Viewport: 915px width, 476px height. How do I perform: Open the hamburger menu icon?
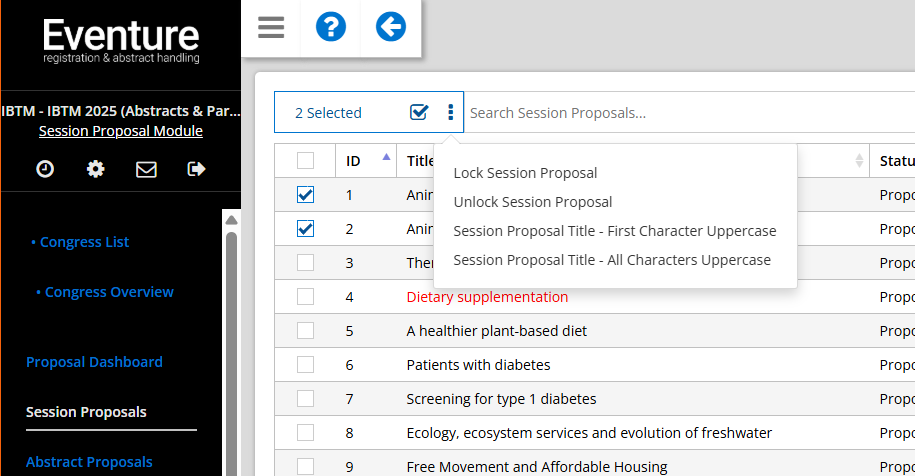click(271, 27)
